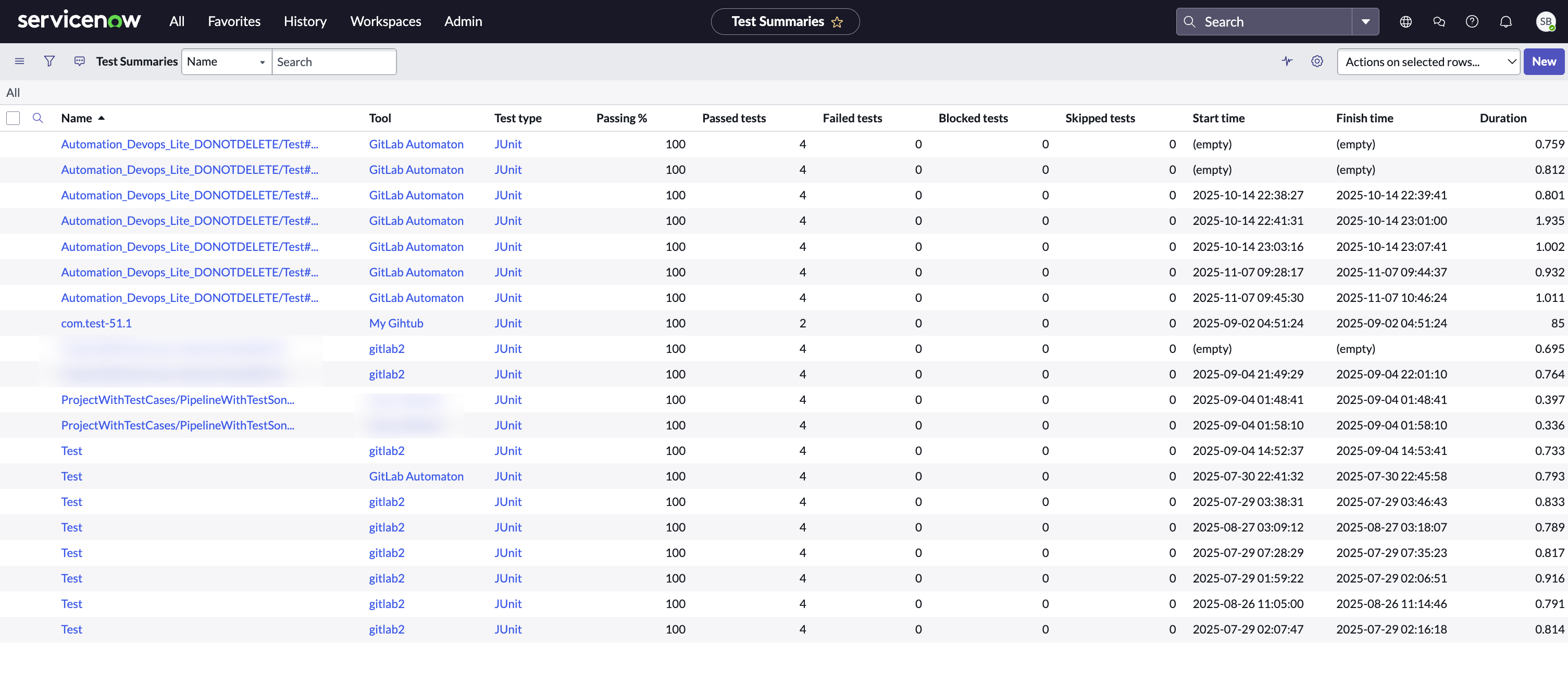Open the Name search field dropdown
This screenshot has width=1568, height=683.
click(227, 61)
